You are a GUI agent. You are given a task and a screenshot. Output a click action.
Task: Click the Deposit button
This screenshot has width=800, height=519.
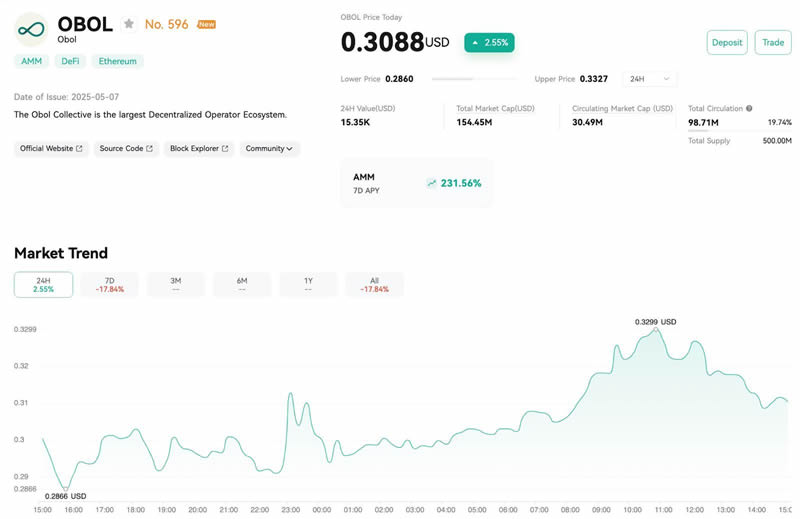point(727,42)
